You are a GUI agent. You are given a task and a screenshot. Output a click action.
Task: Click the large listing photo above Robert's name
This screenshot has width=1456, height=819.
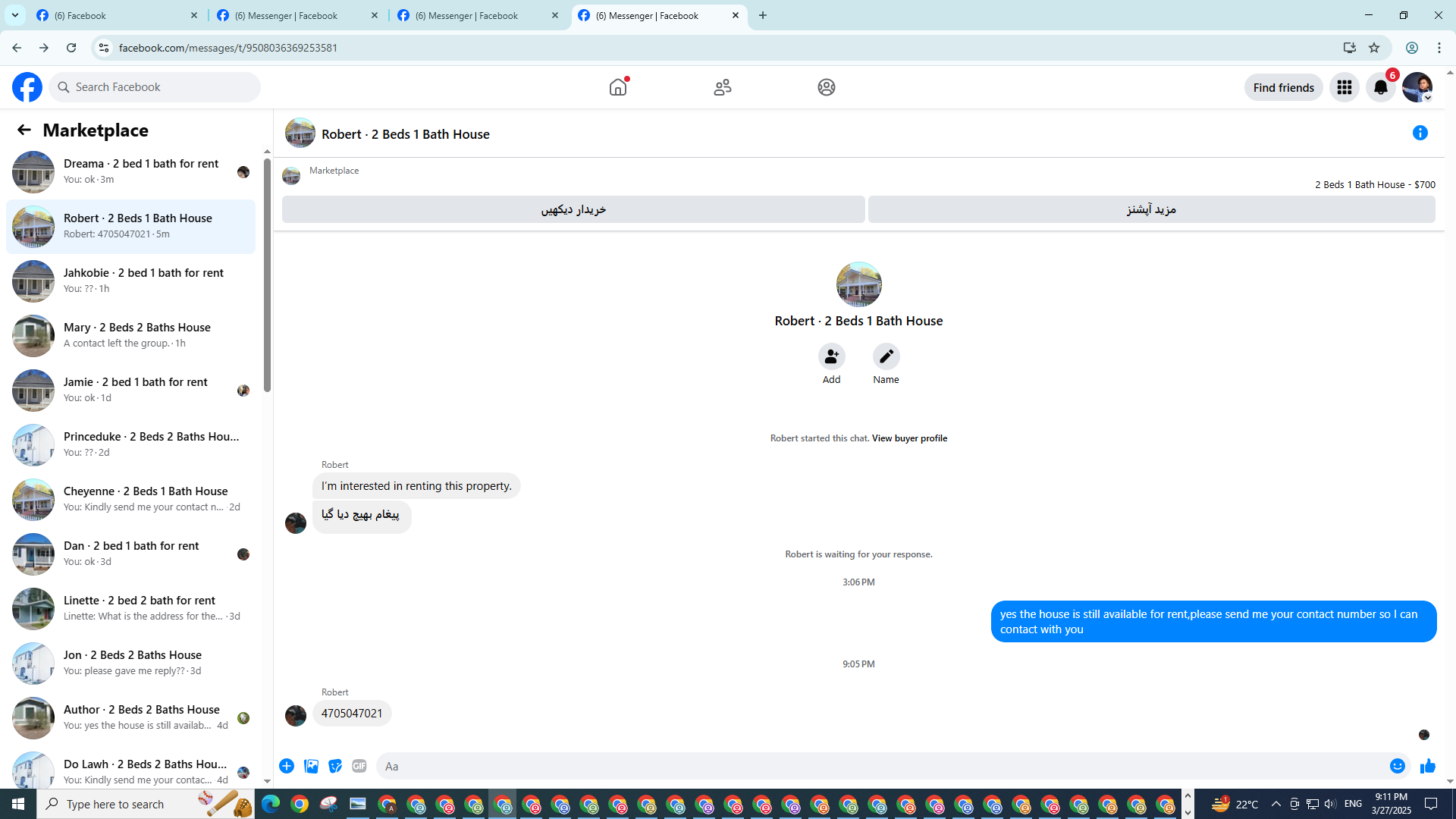[858, 285]
